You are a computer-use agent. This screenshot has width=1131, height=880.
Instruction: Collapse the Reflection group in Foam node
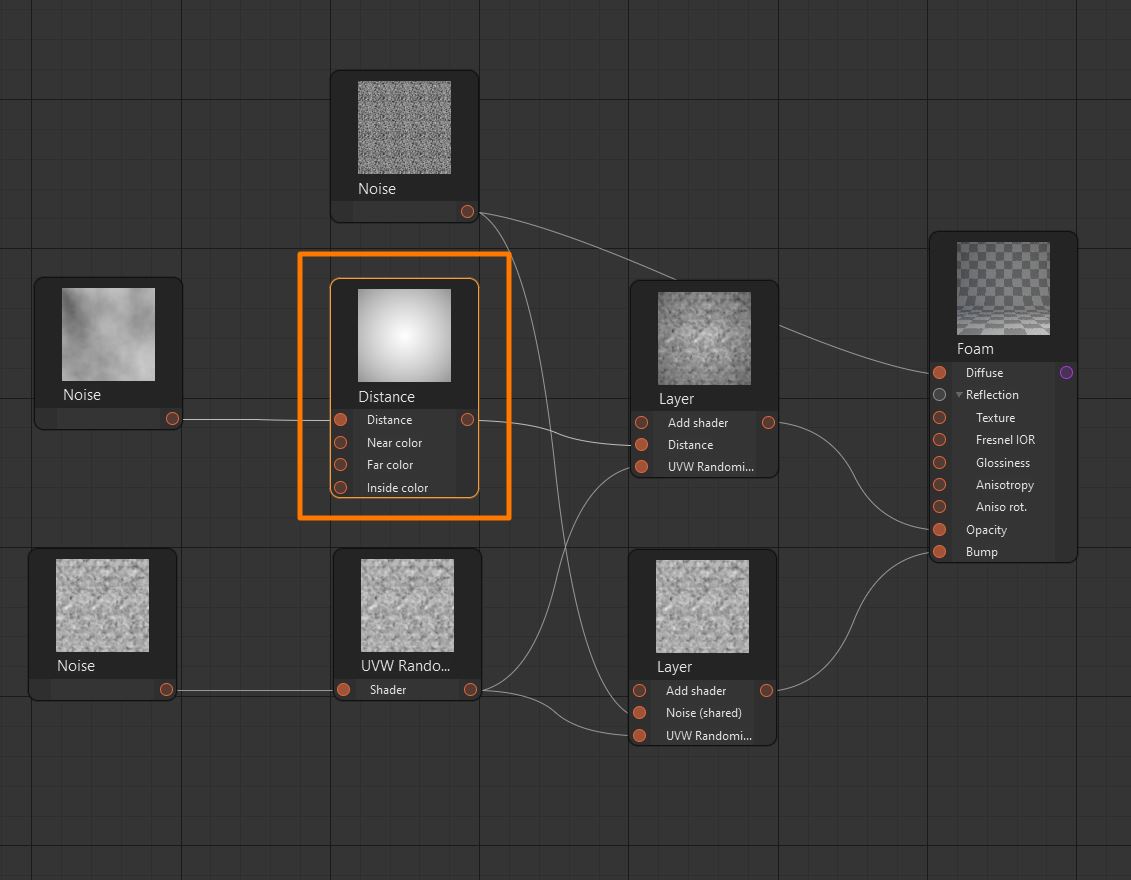[x=959, y=395]
